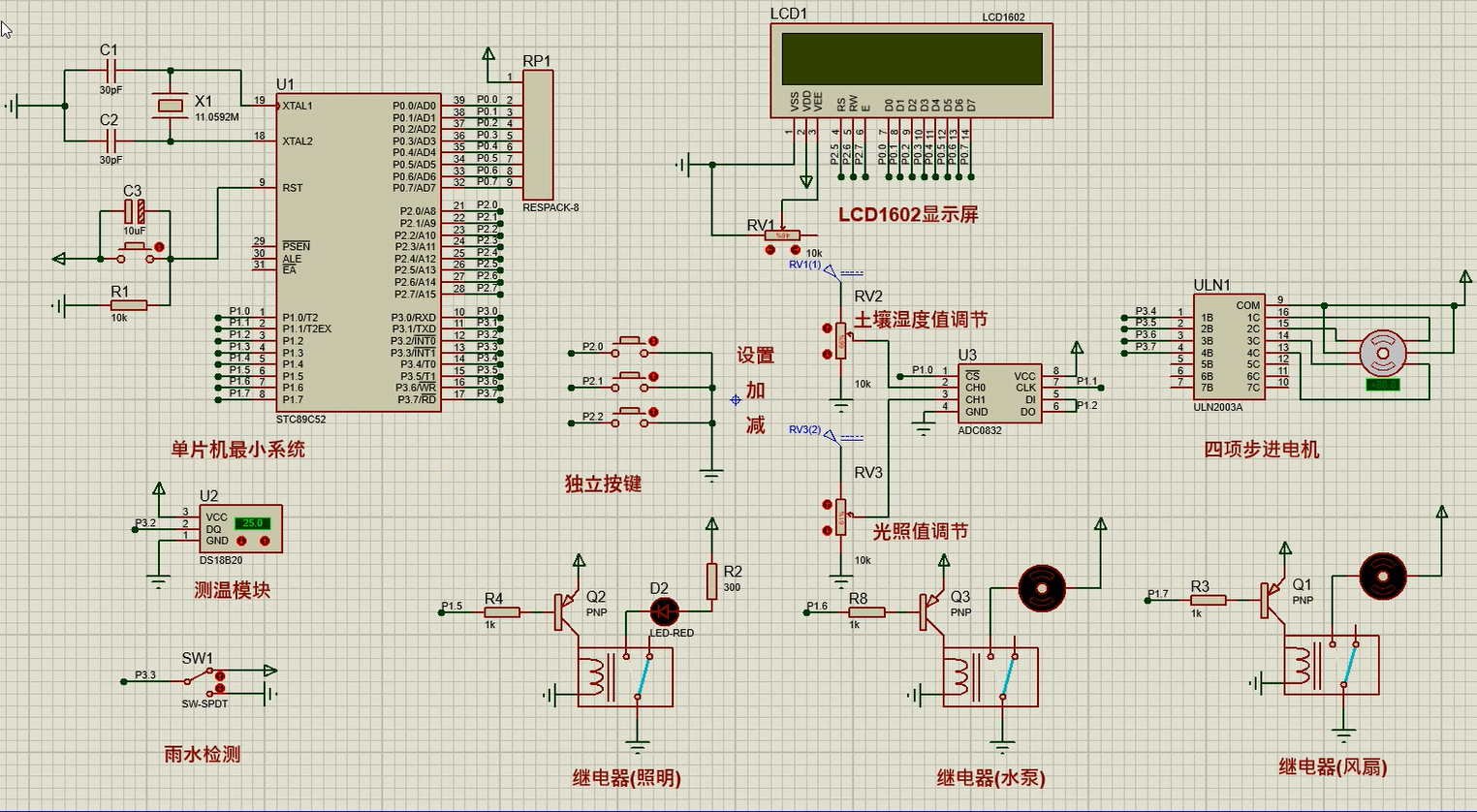Select the ADC0832 converter chip U3
The height and width of the screenshot is (812, 1477).
(999, 393)
